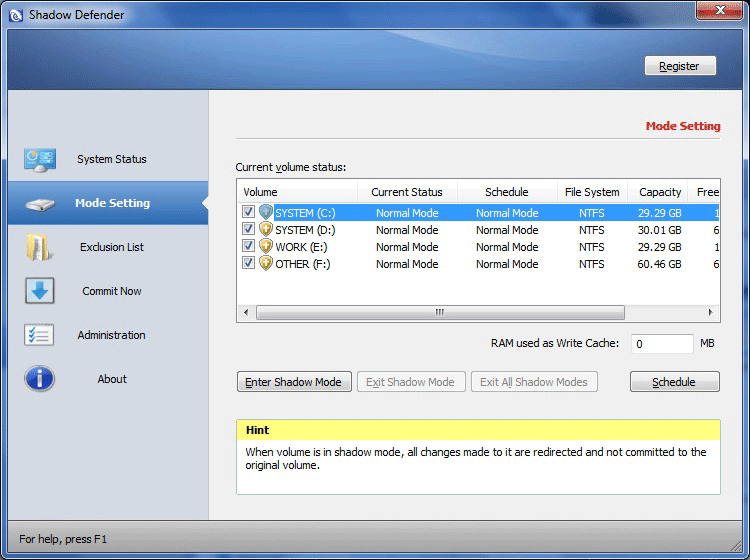Open the Schedule button
The width and height of the screenshot is (750, 560).
(674, 382)
